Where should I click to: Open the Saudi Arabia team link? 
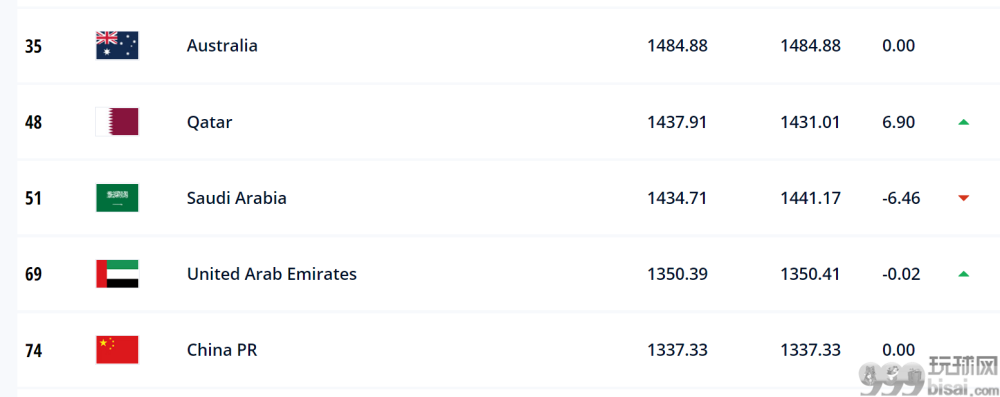pyautogui.click(x=237, y=198)
